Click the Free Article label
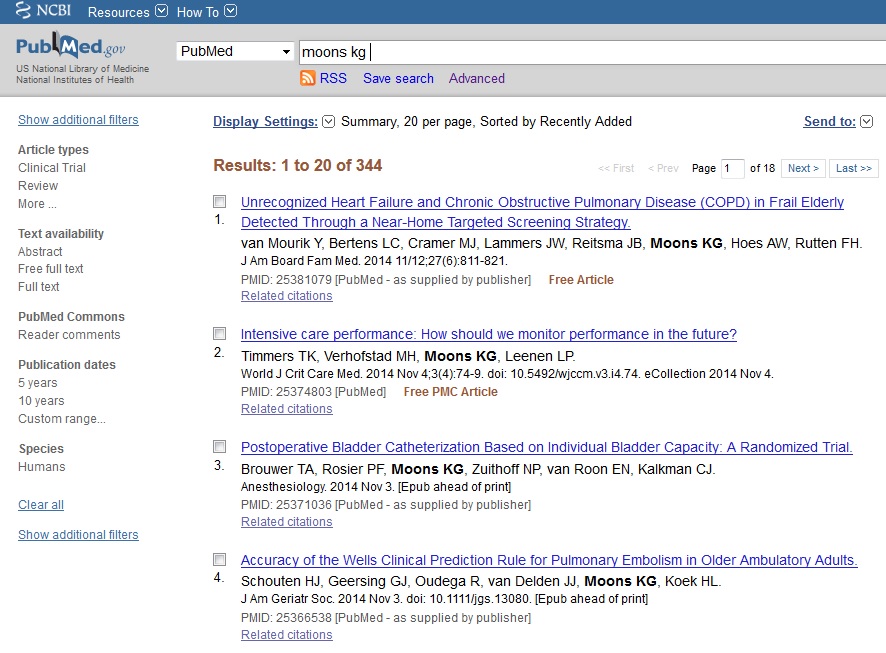 coord(581,280)
